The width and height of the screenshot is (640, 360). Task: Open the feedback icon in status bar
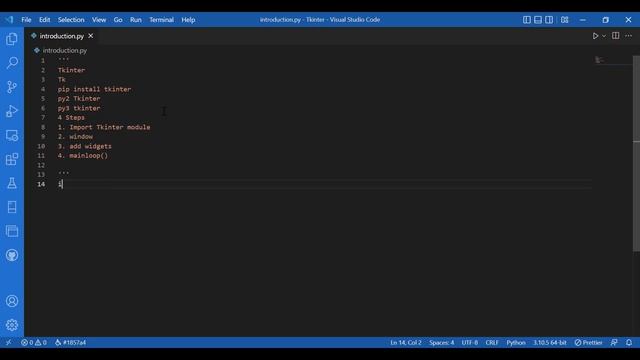(x=614, y=342)
